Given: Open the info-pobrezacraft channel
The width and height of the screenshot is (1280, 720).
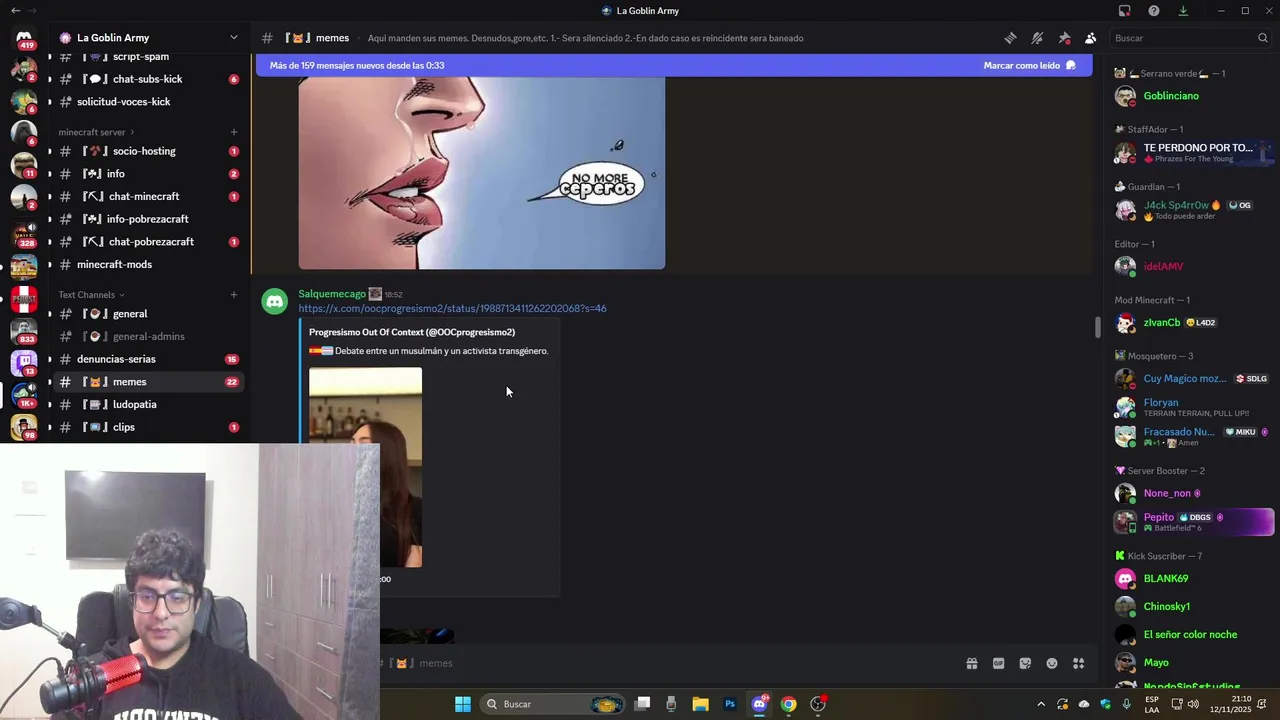Looking at the screenshot, I should (148, 219).
